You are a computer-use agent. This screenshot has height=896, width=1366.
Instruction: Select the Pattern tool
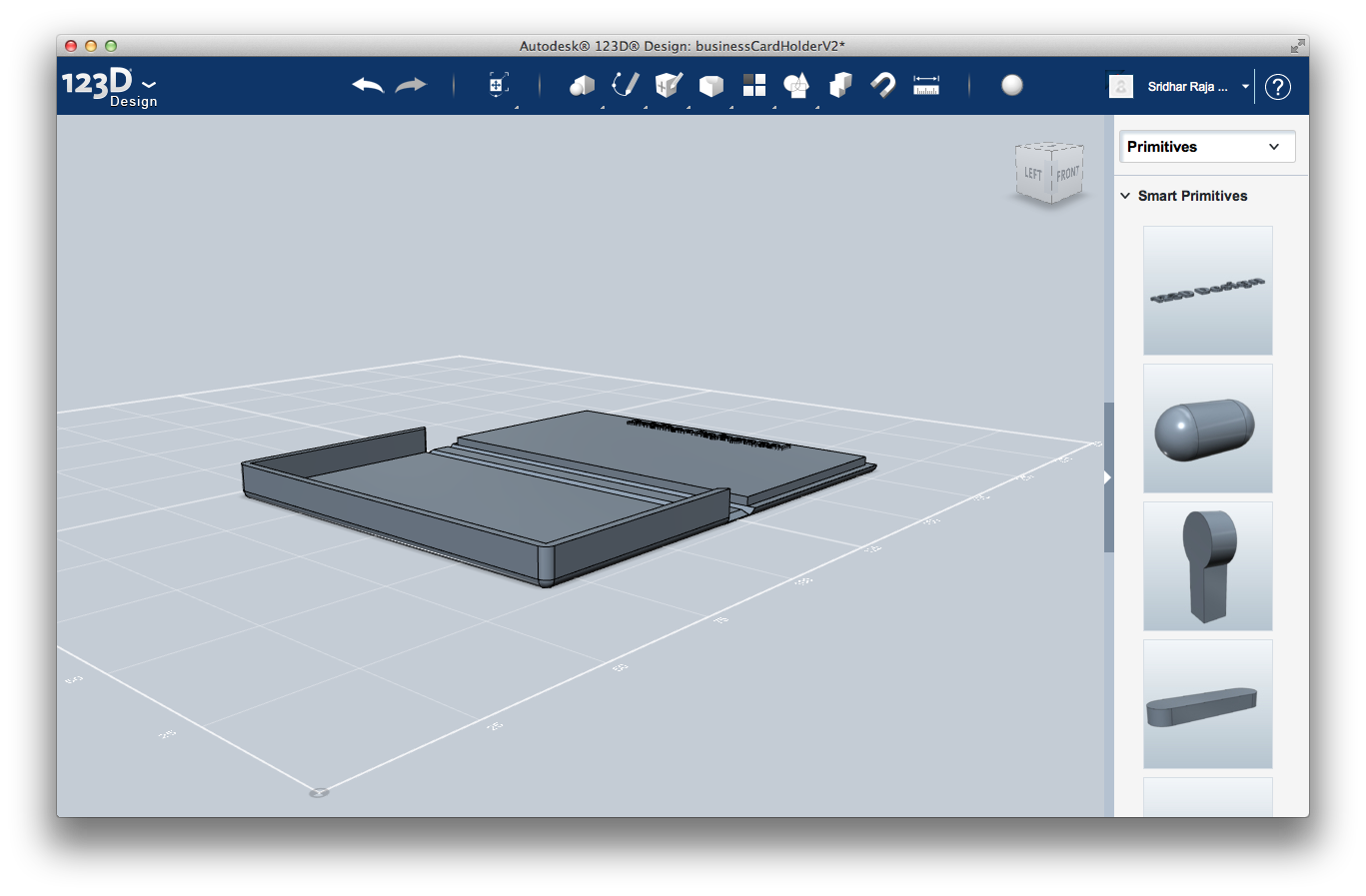[753, 86]
